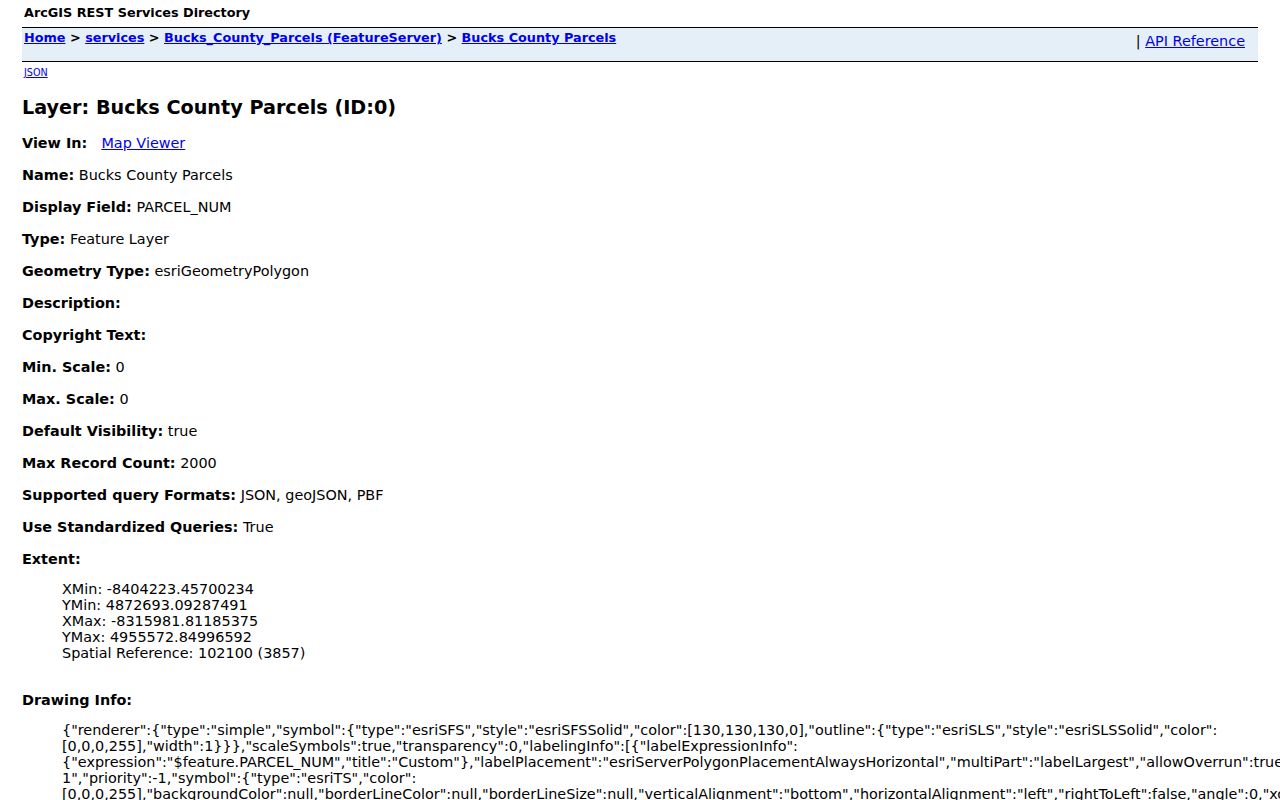Click the Max Record Count 2000 value
This screenshot has height=800, width=1280.
click(198, 463)
